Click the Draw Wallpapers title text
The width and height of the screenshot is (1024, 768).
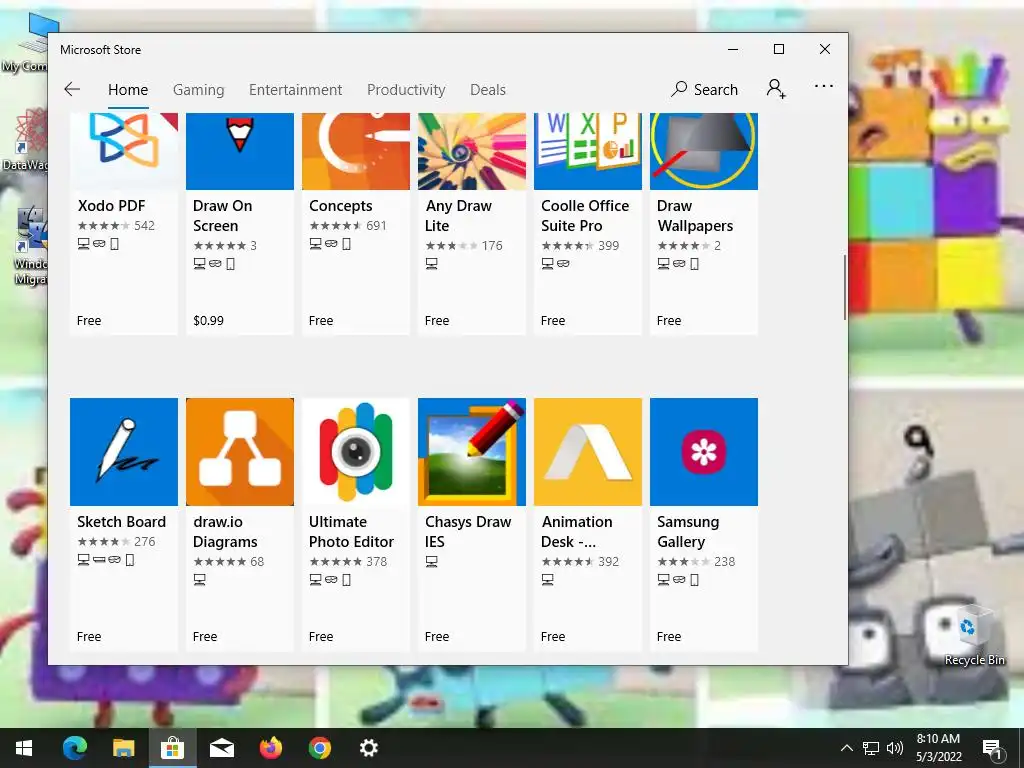click(x=695, y=216)
